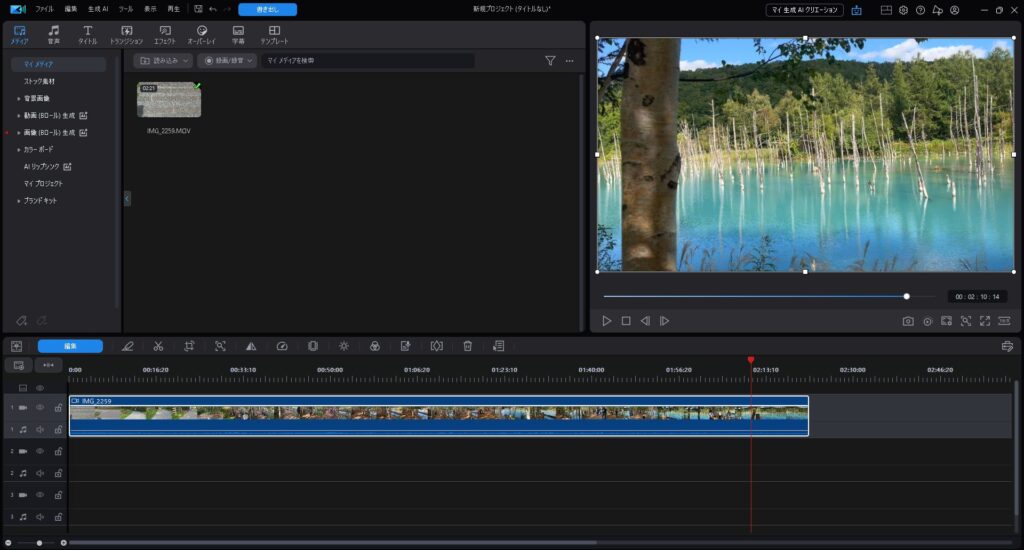Open the 生成 AI menu
The width and height of the screenshot is (1024, 550).
tap(98, 9)
